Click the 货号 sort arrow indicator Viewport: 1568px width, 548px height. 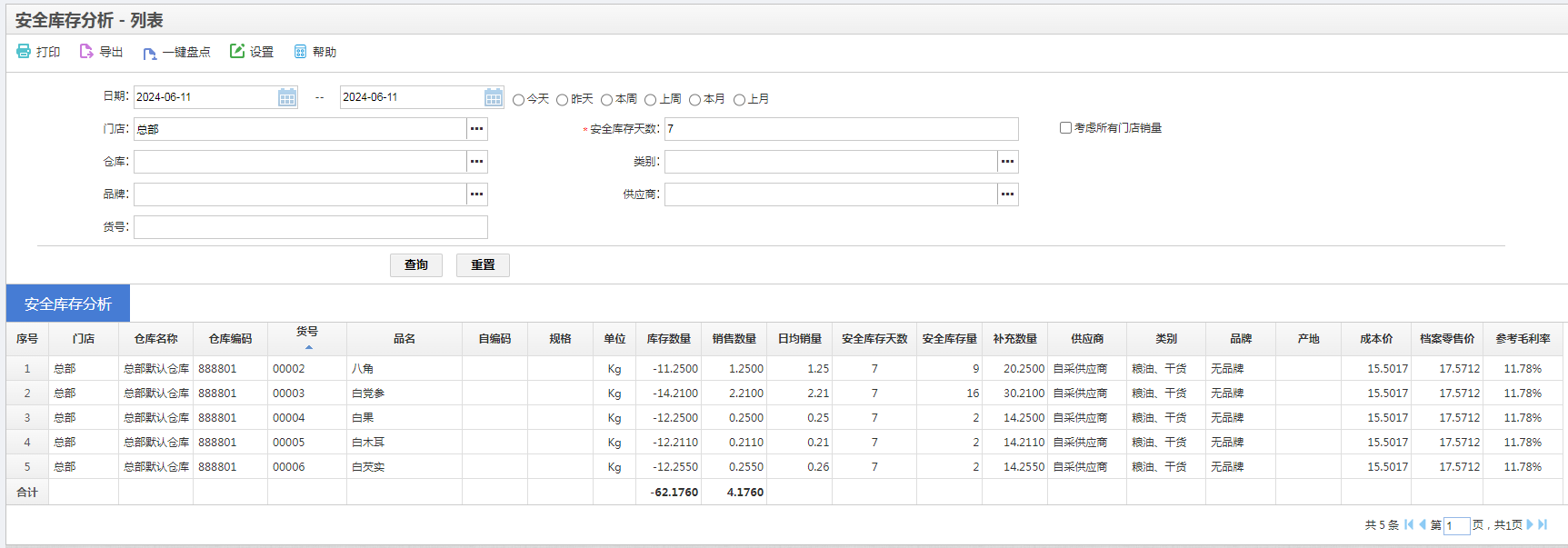[x=309, y=347]
